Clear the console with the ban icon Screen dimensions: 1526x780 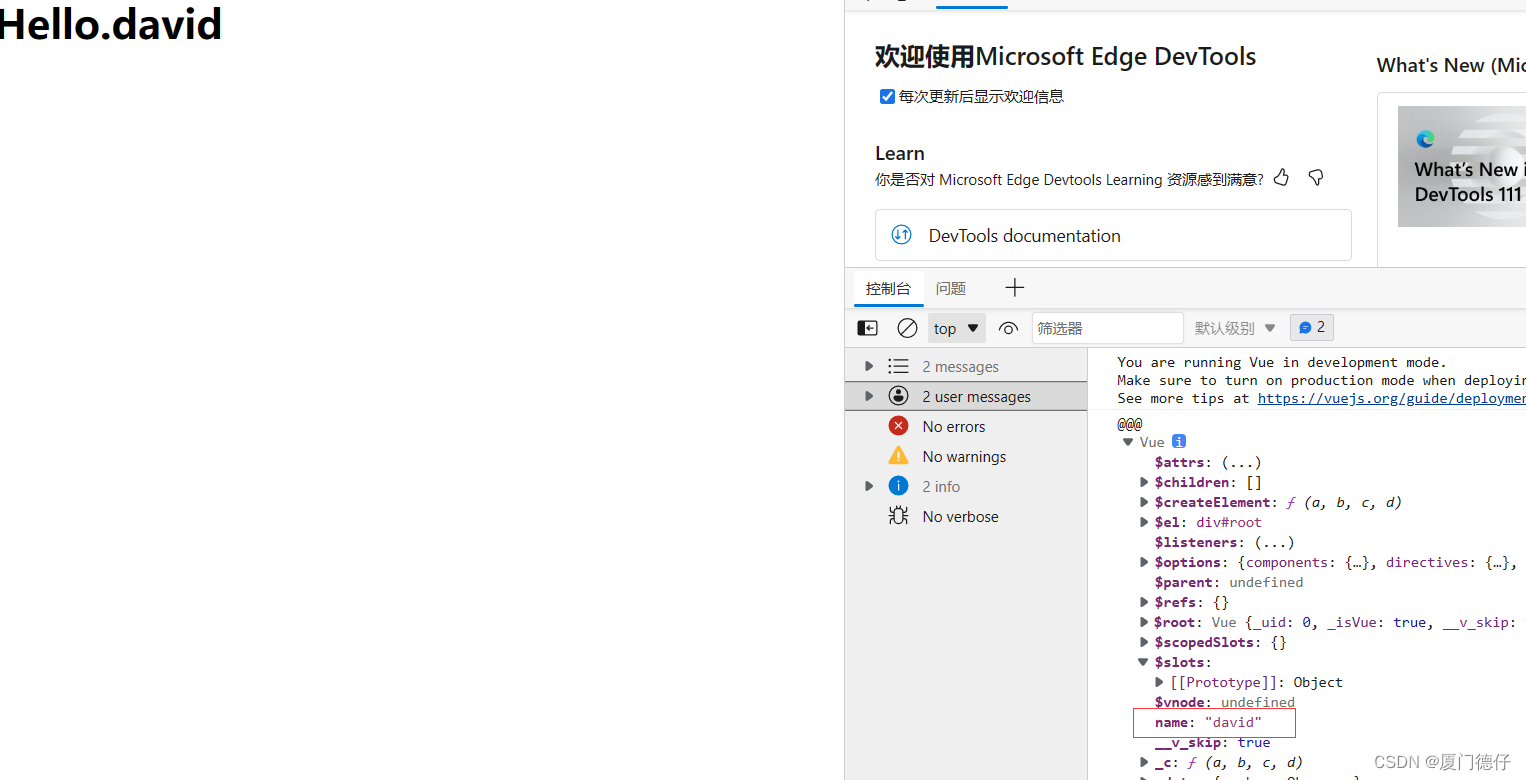[x=907, y=328]
